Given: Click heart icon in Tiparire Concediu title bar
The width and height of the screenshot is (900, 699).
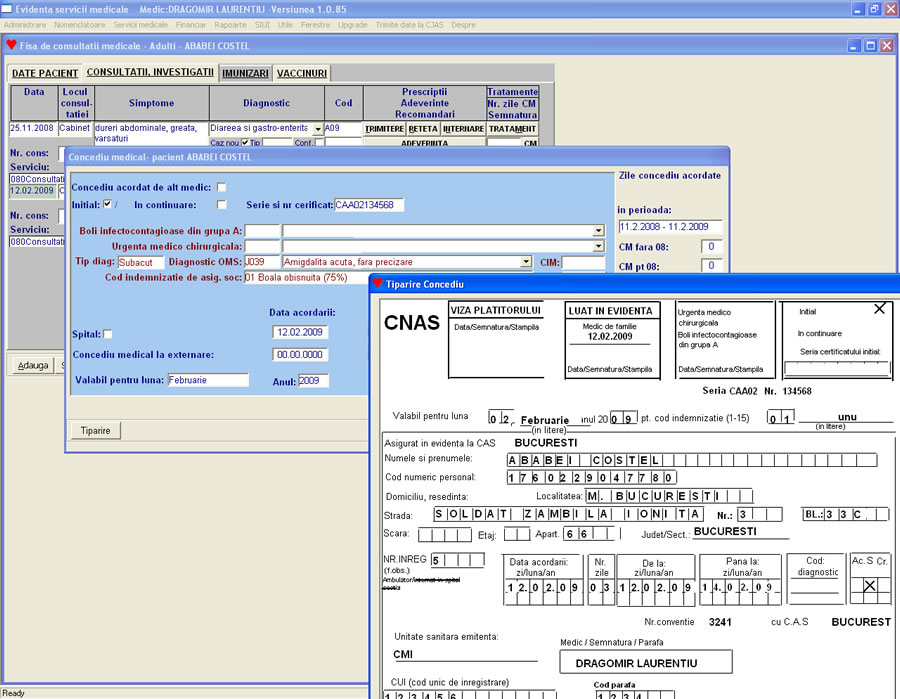Looking at the screenshot, I should coord(377,284).
